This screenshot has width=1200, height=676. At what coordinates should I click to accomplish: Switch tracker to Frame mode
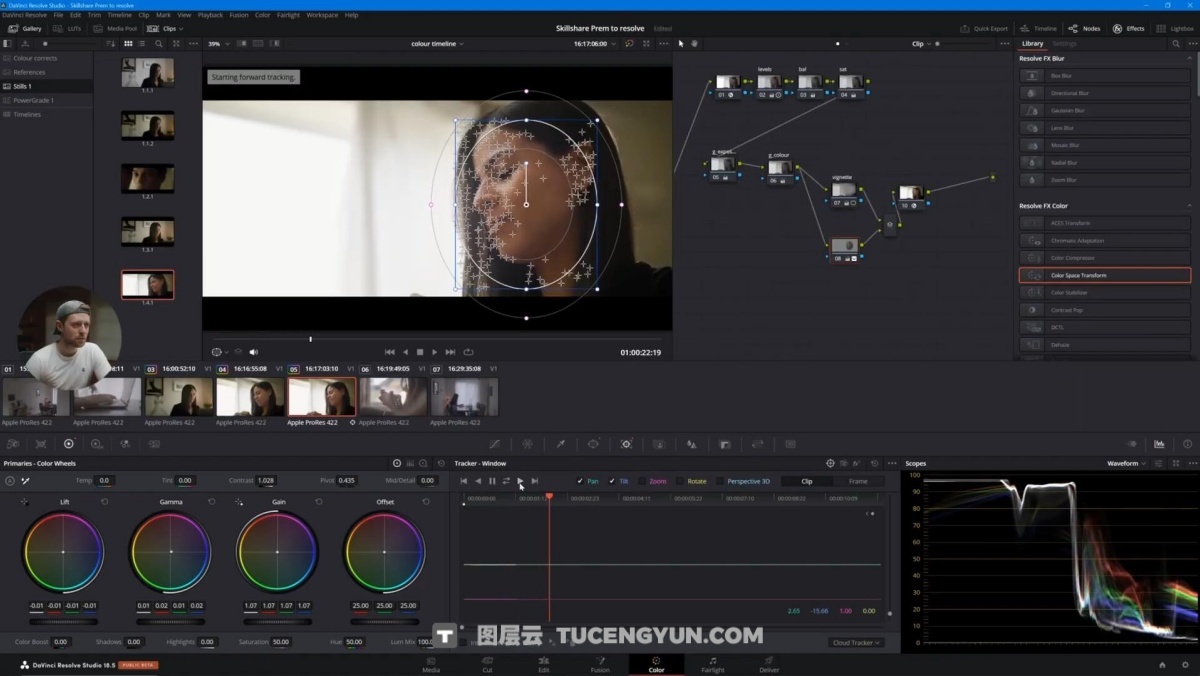pyautogui.click(x=858, y=481)
